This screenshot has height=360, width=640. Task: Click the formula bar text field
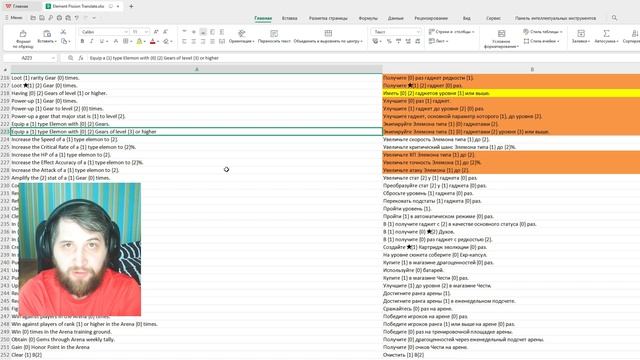click(x=362, y=58)
